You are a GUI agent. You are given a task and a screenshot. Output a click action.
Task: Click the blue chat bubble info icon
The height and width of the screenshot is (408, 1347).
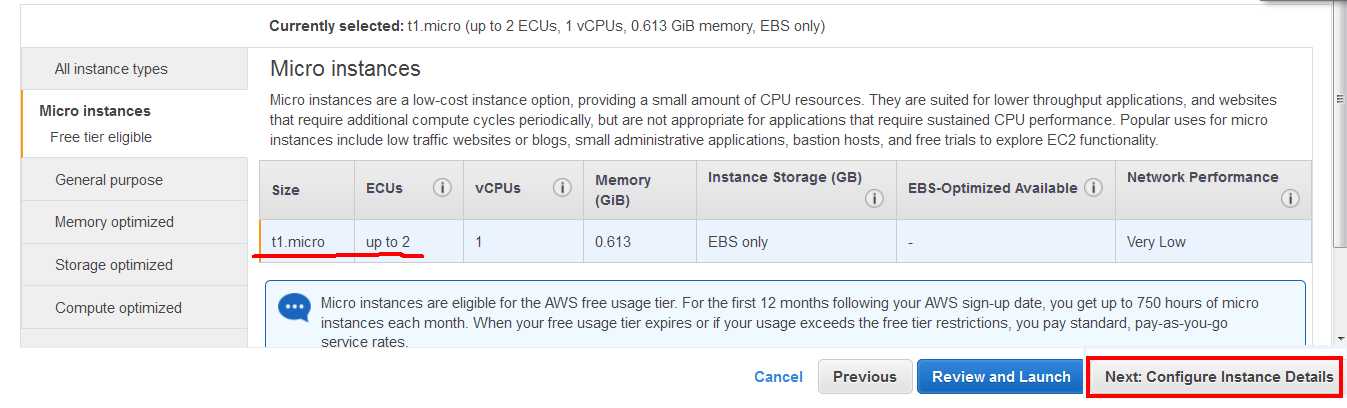[x=294, y=308]
